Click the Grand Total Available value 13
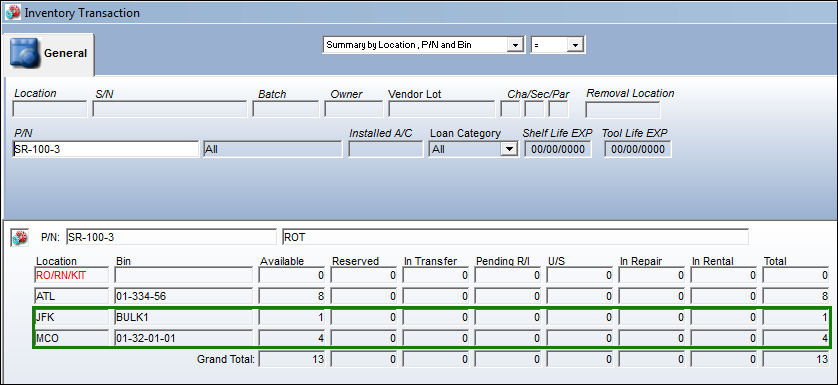Image resolution: width=838 pixels, height=385 pixels. pos(292,359)
